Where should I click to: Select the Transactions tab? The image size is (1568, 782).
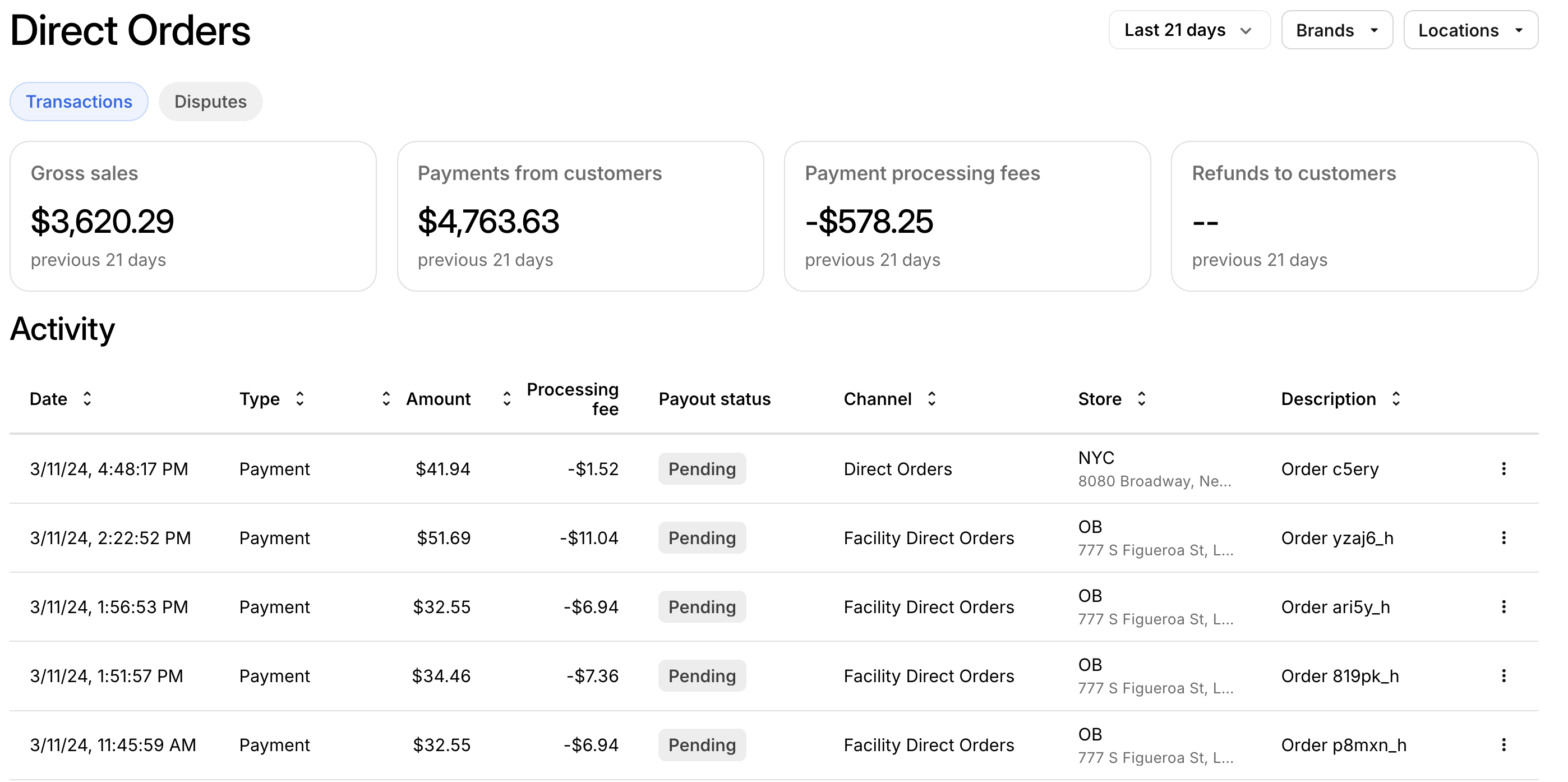(79, 101)
